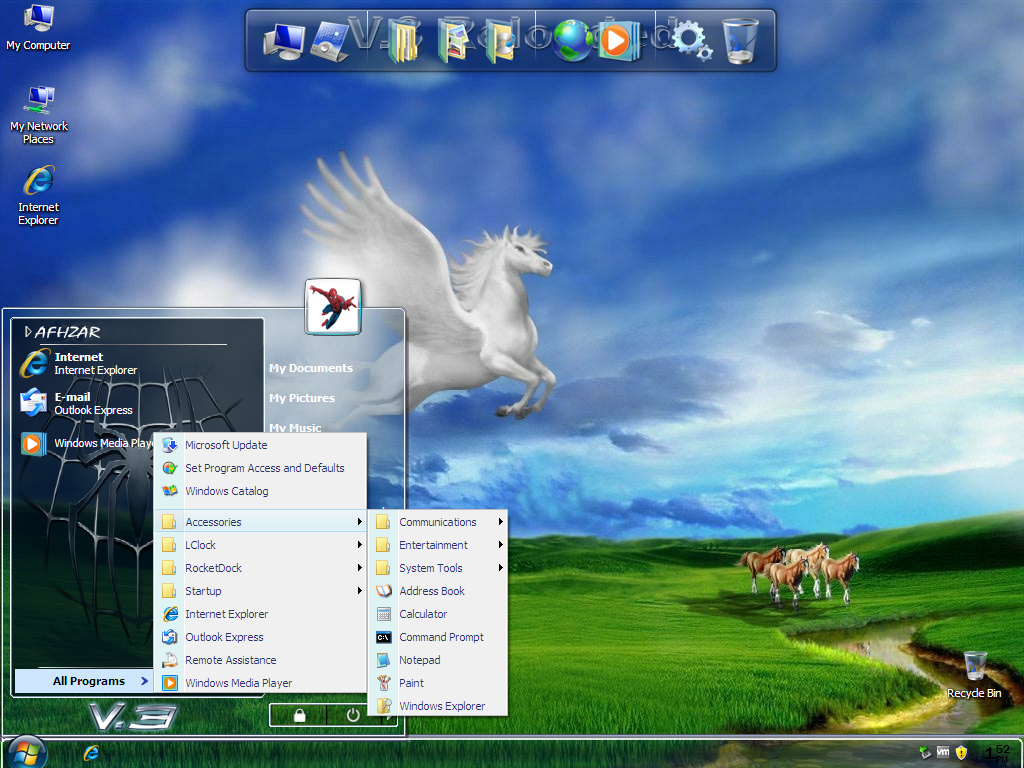Expand the RocketDock folder

tap(260, 568)
